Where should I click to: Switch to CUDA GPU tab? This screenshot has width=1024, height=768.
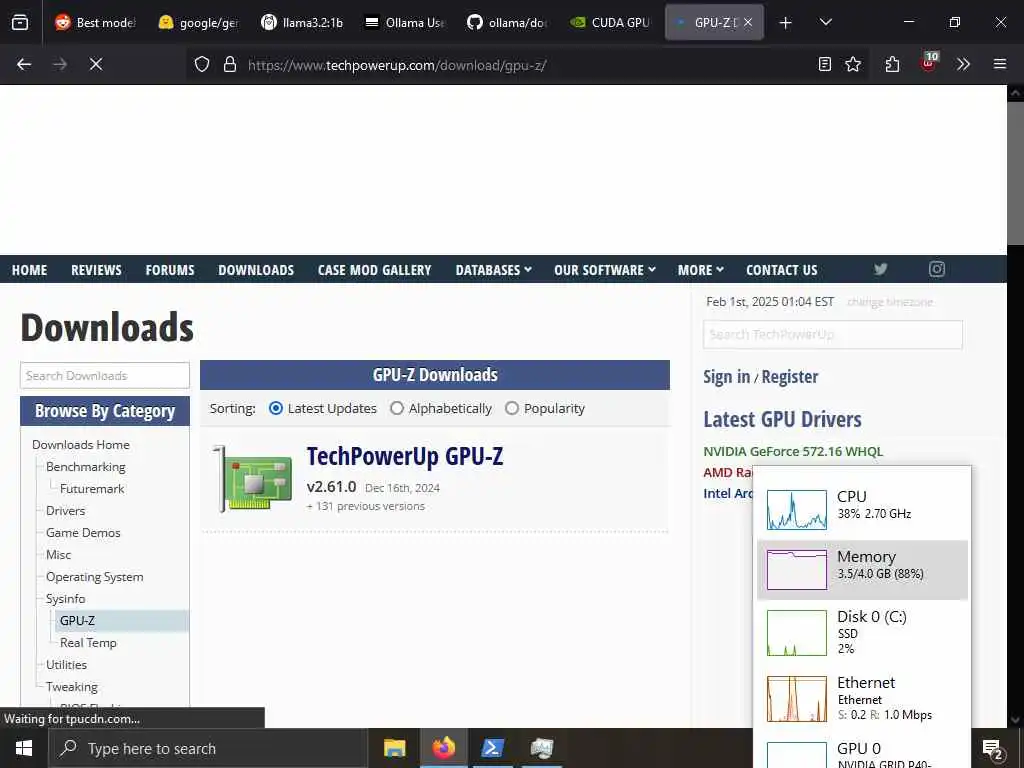tap(611, 22)
